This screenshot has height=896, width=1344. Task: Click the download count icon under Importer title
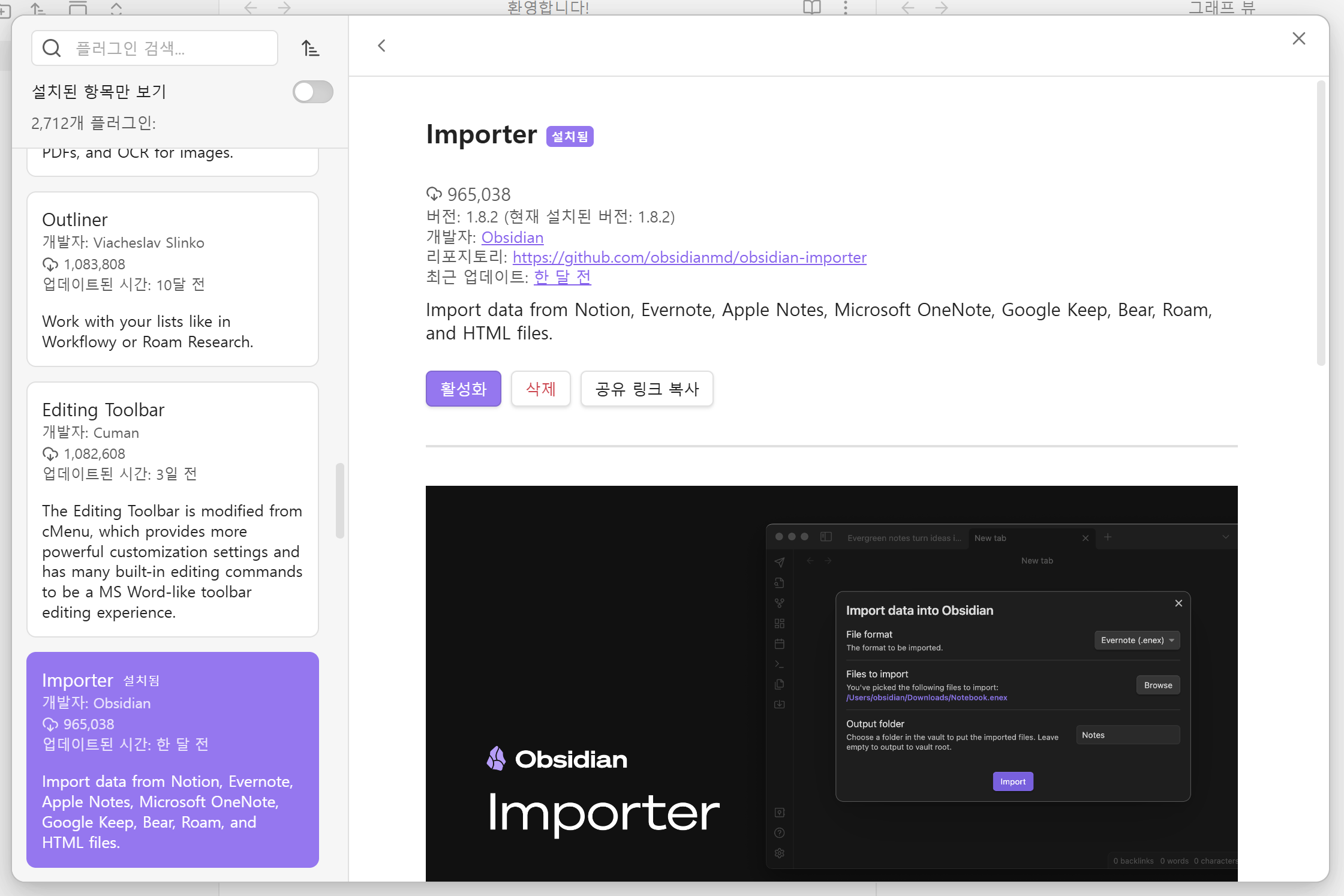pyautogui.click(x=434, y=194)
